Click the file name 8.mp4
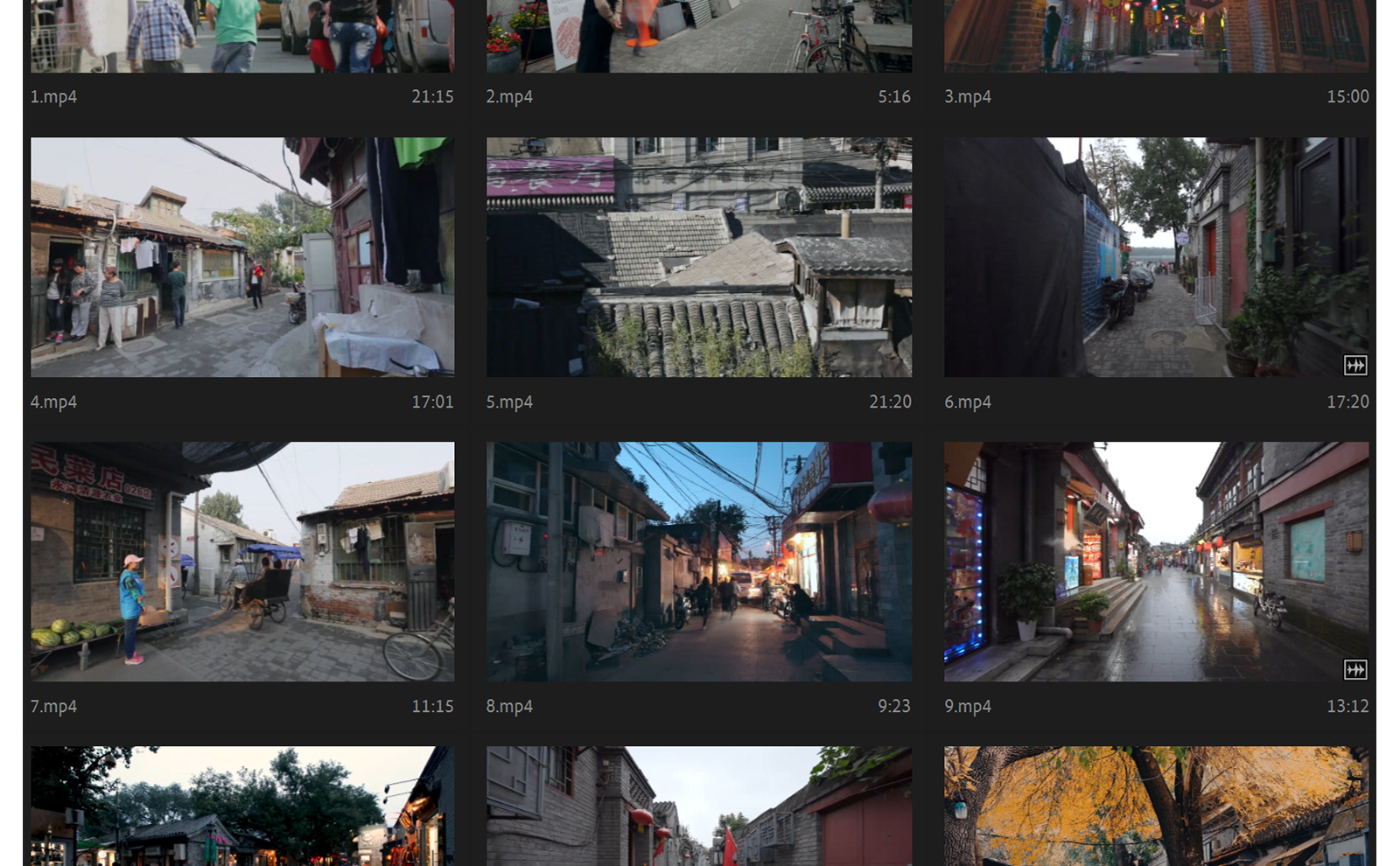1400x866 pixels. tap(509, 707)
